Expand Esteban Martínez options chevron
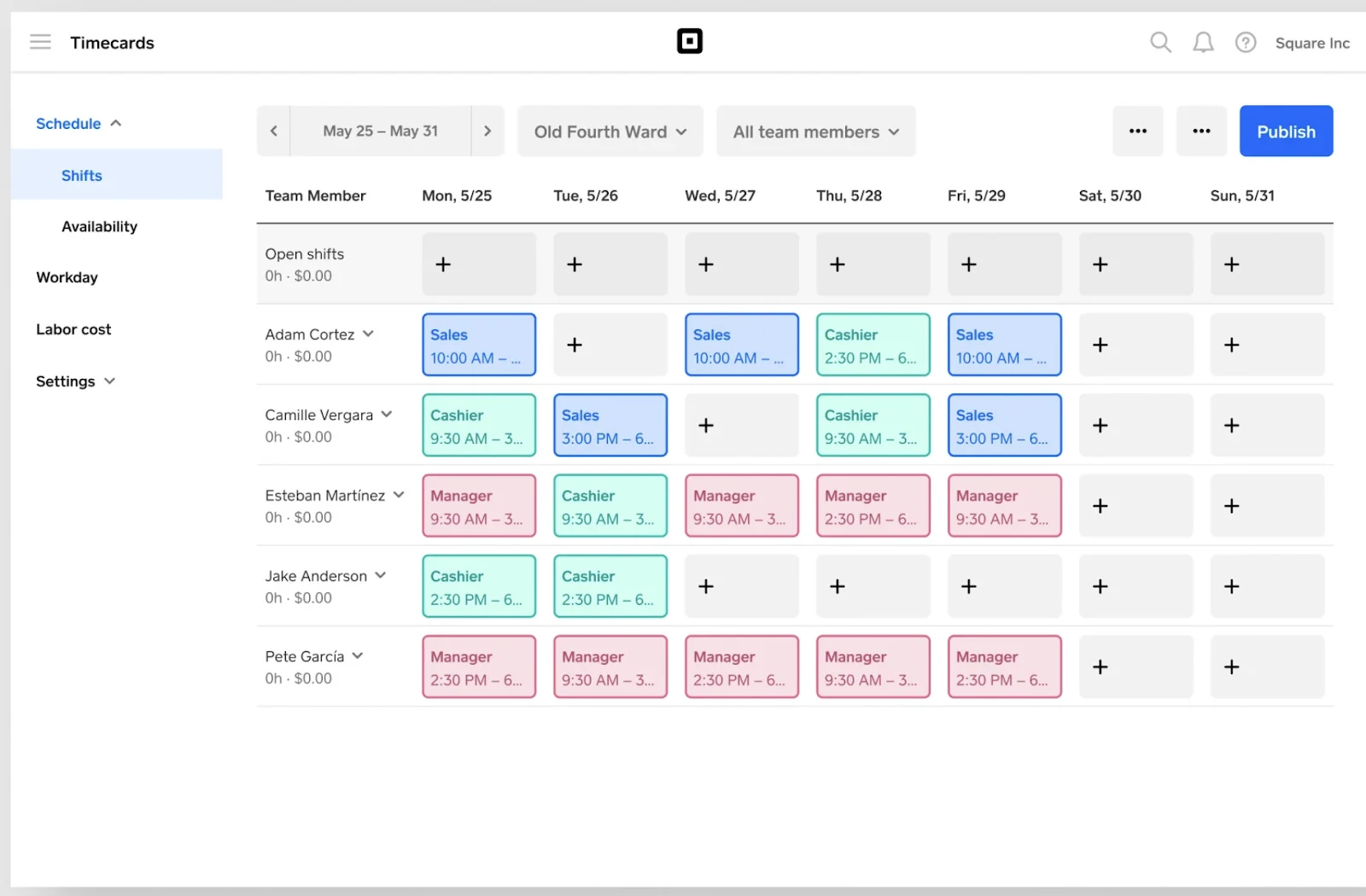The width and height of the screenshot is (1366, 896). click(399, 495)
